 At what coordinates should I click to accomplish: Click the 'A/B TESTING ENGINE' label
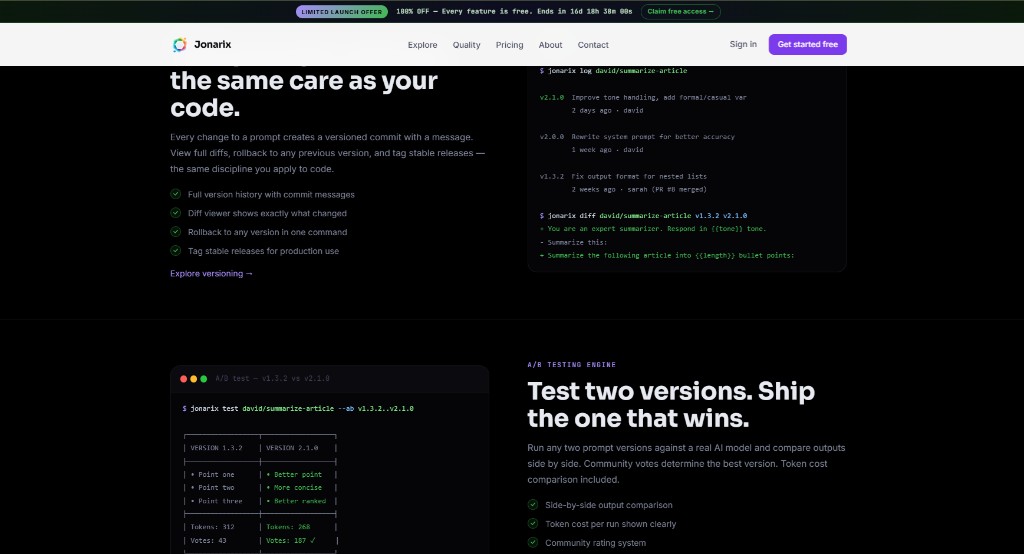coord(571,365)
